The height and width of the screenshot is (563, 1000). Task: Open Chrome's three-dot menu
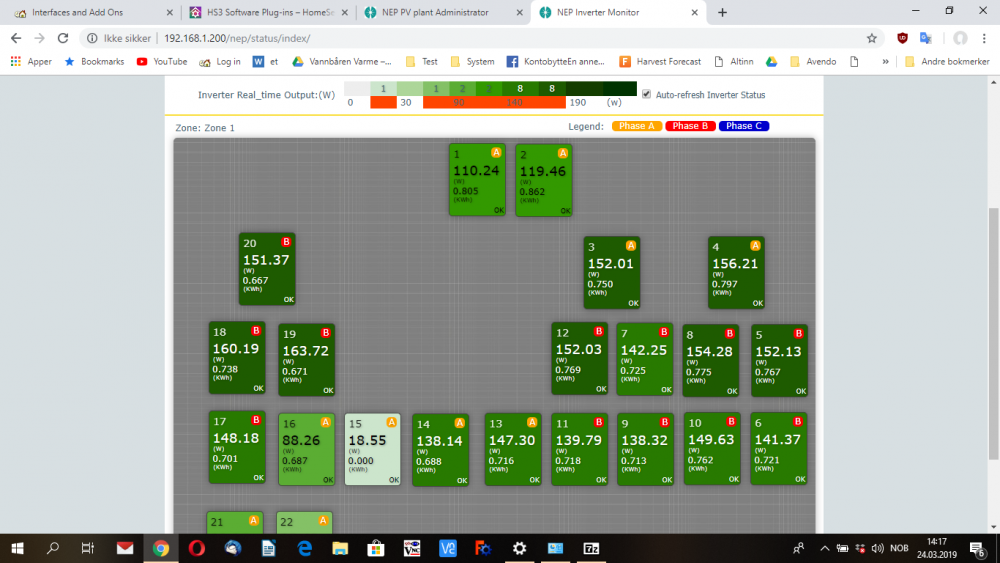coord(985,38)
